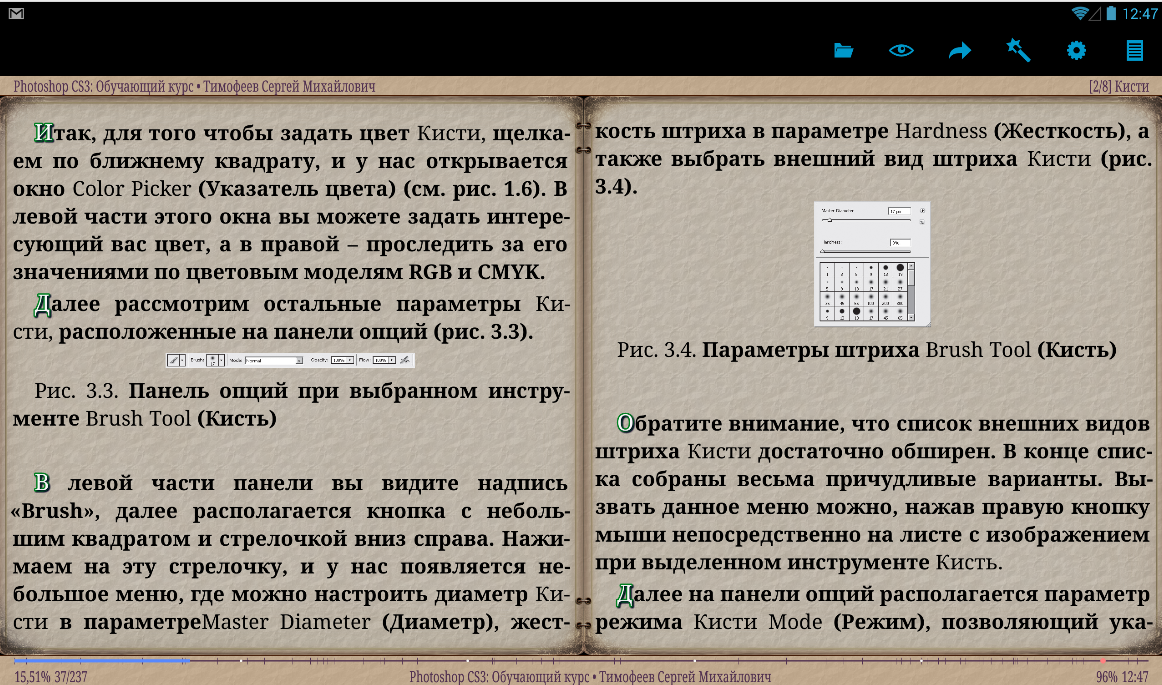This screenshot has height=685, width=1162.
Task: Tap the Wi-Fi status icon
Action: 1080,14
